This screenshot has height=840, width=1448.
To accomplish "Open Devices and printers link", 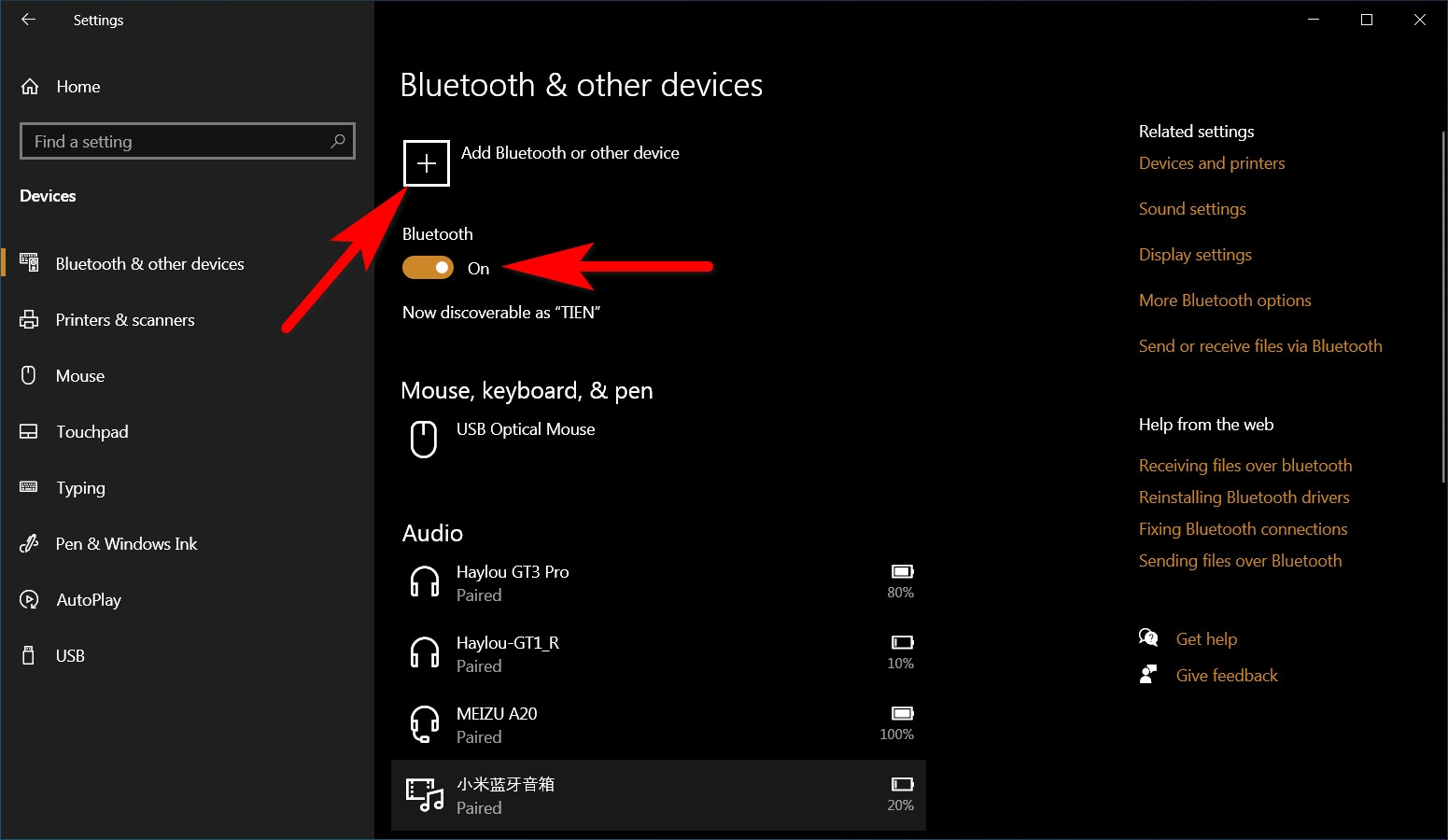I will 1211,162.
